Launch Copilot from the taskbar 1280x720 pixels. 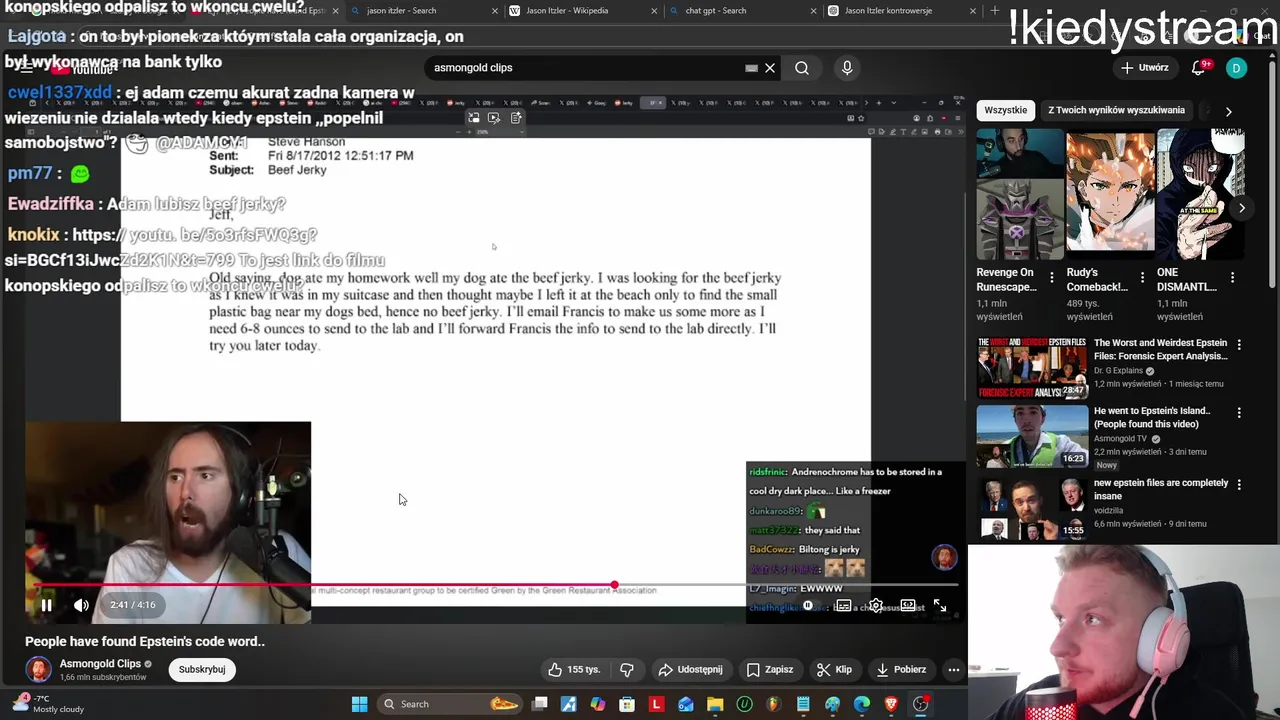click(x=598, y=704)
